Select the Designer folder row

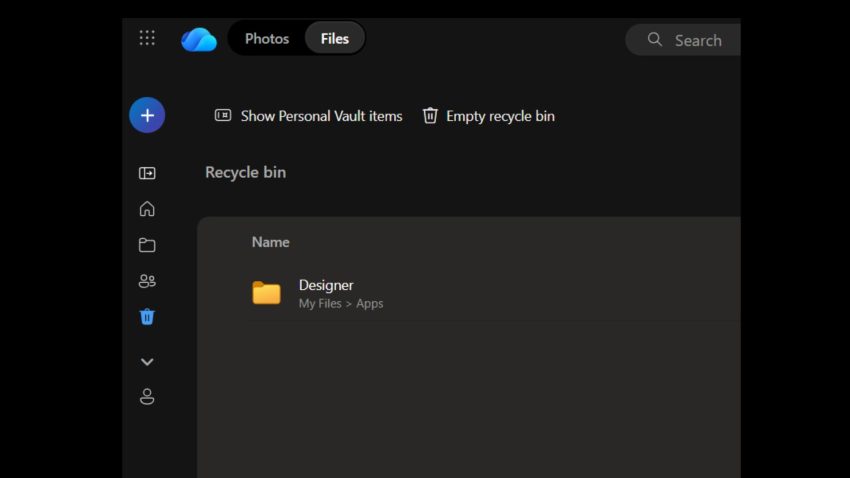(x=493, y=293)
